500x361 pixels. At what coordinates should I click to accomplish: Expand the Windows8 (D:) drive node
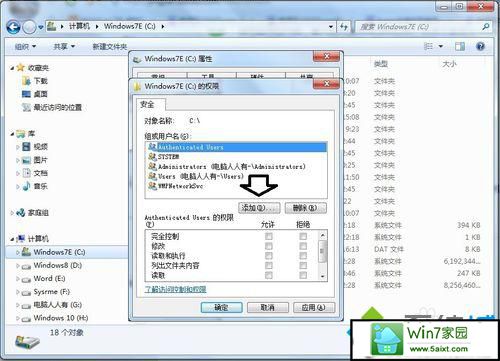pyautogui.click(x=18, y=266)
